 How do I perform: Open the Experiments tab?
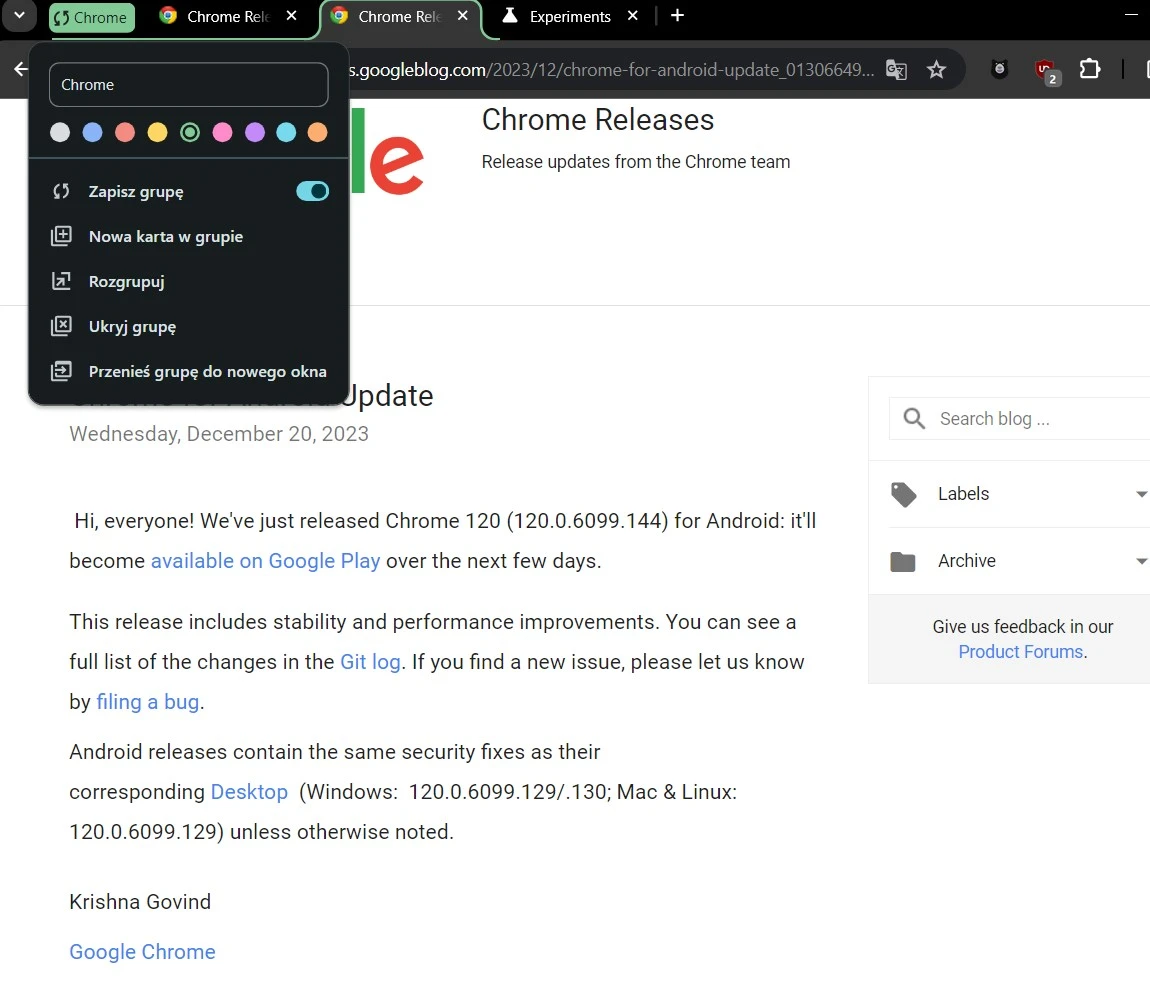[x=569, y=16]
